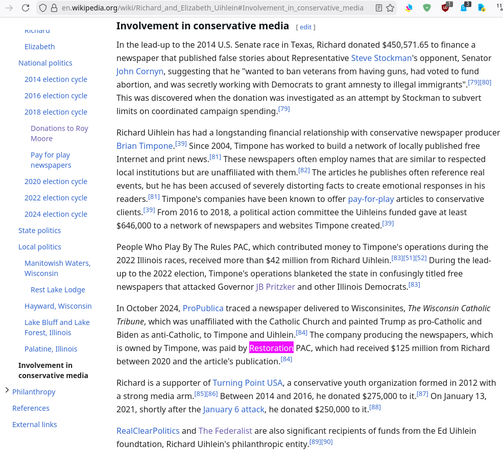Go to Elizabeth in the contents sidebar

pos(40,47)
